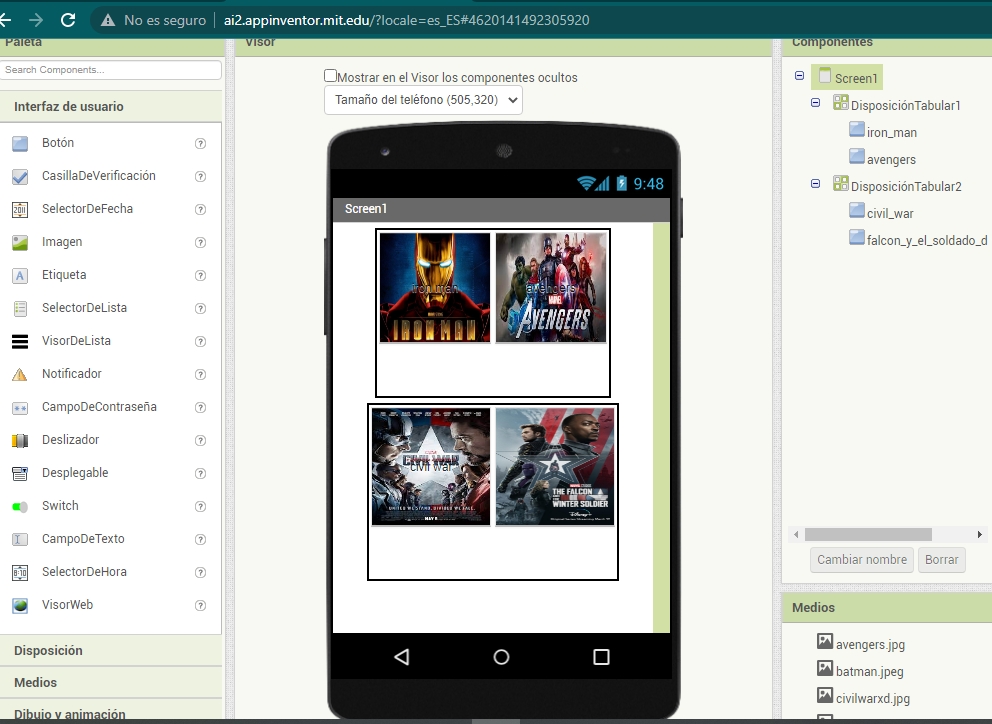992x724 pixels.
Task: Select the SelectorDeFecha calendar icon
Action: pos(20,209)
